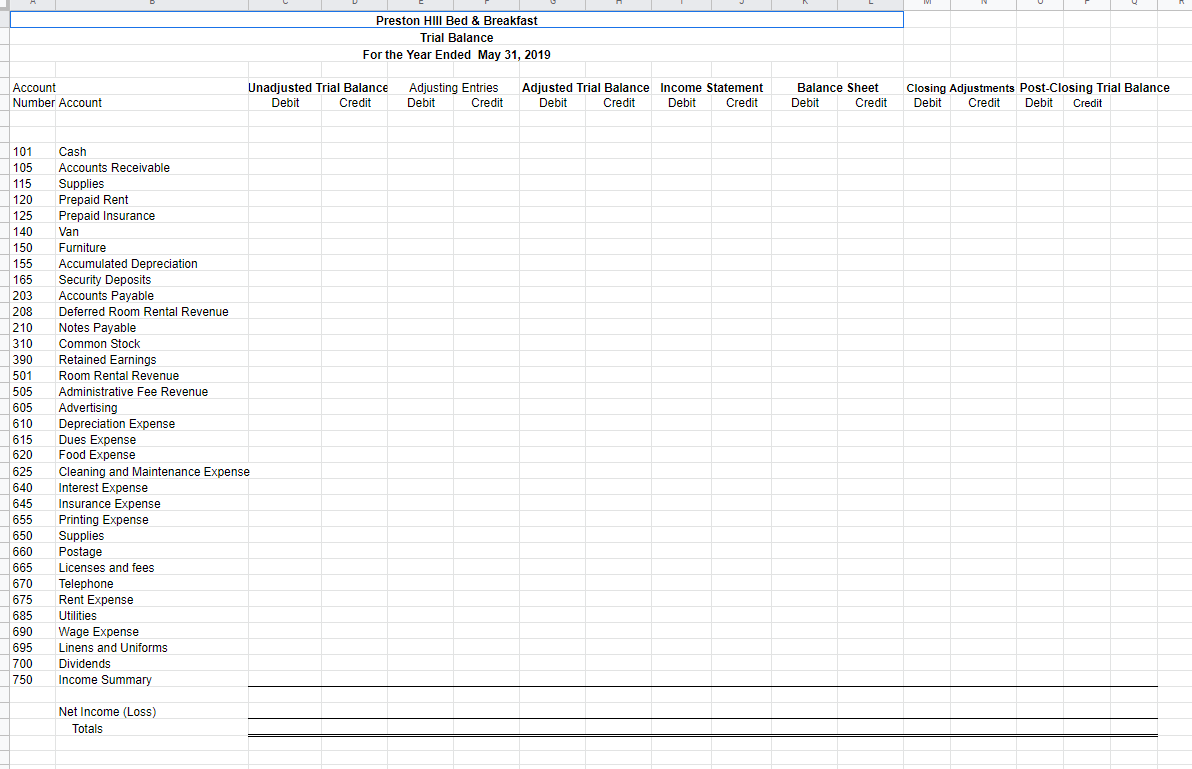Click the date cell "For the Year Ended May 31, 2019"
The image size is (1192, 769).
456,55
